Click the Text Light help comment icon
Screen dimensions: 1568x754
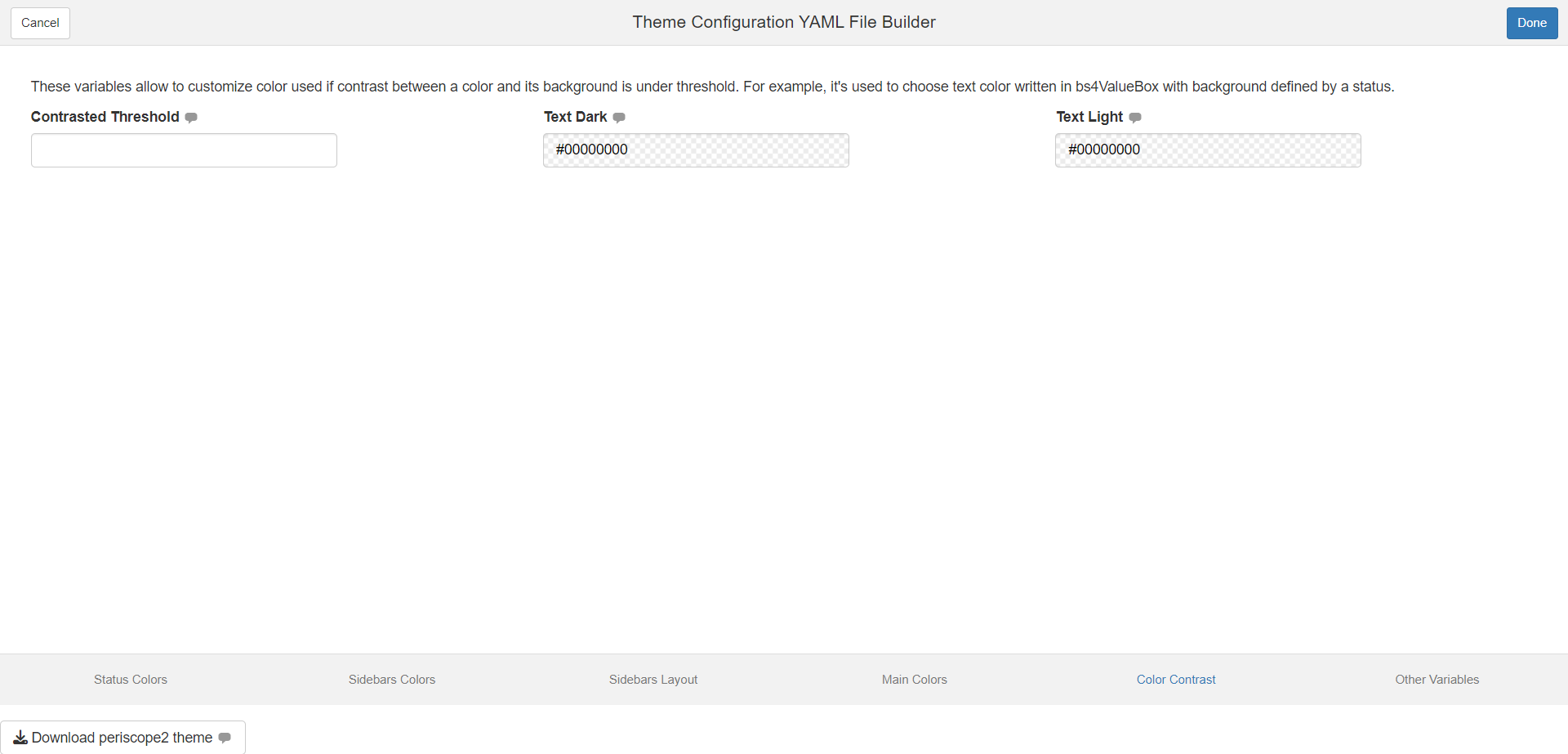[x=1135, y=118]
